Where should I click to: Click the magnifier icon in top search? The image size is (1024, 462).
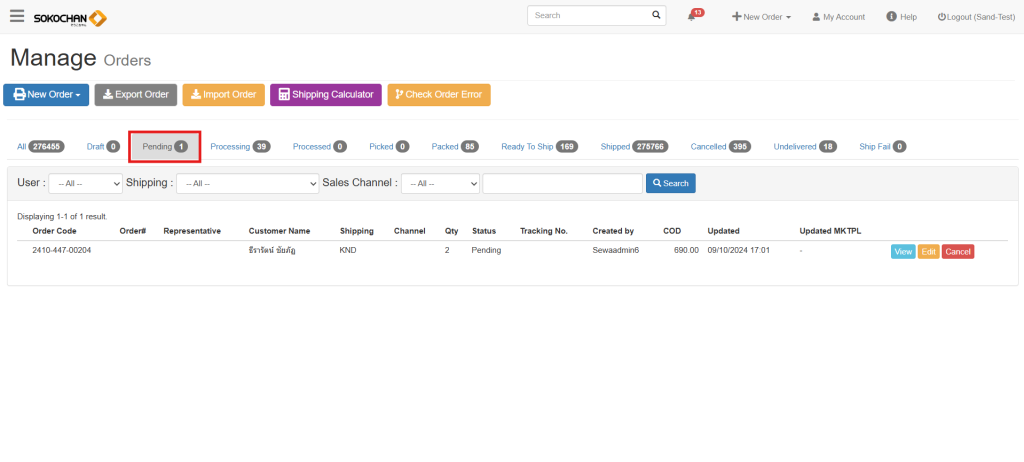[656, 16]
